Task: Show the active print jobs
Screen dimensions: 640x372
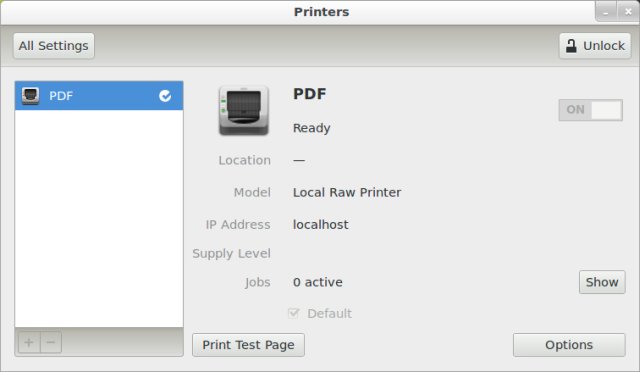Action: (602, 282)
